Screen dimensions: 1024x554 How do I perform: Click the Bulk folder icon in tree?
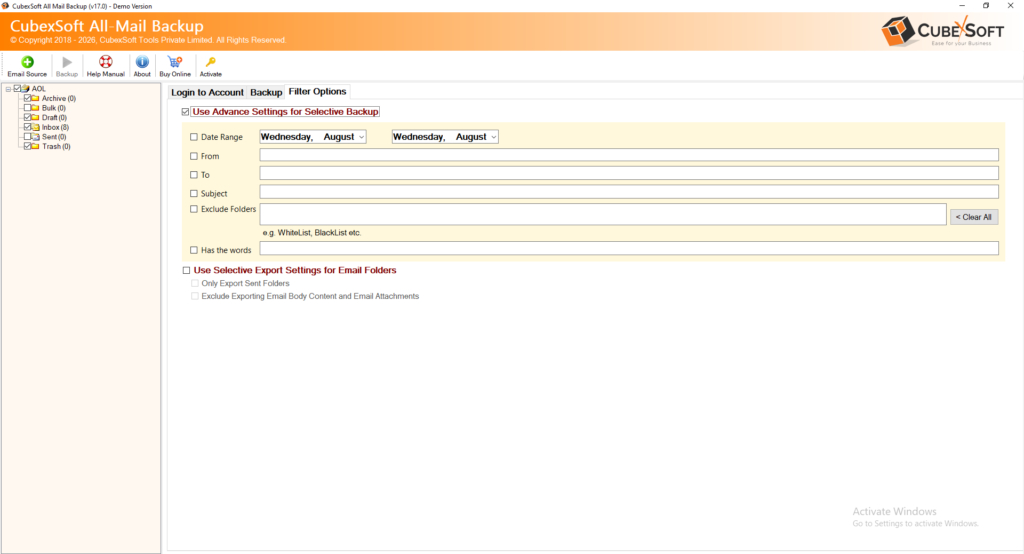pos(36,108)
